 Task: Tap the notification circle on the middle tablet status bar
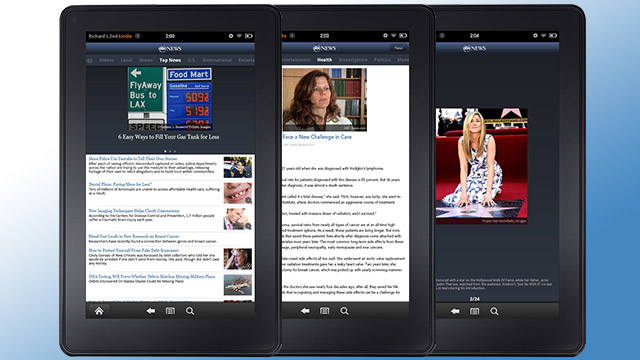[292, 36]
